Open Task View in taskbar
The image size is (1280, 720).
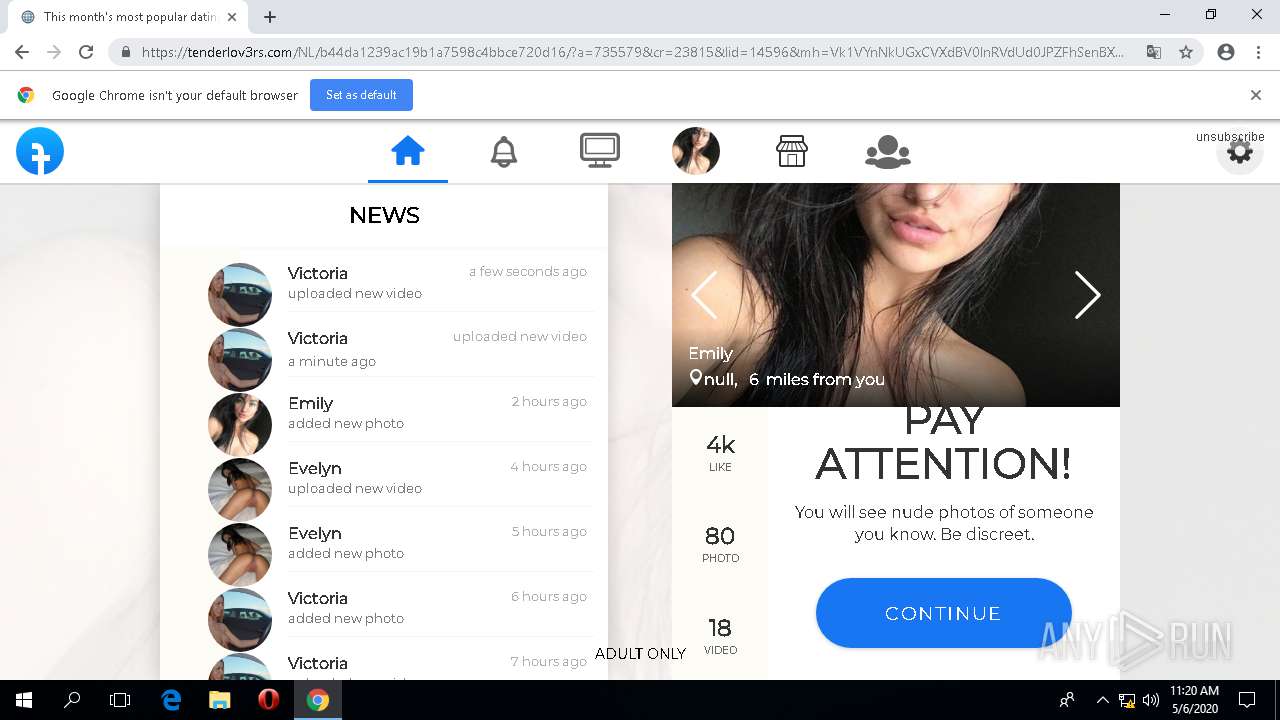click(120, 700)
